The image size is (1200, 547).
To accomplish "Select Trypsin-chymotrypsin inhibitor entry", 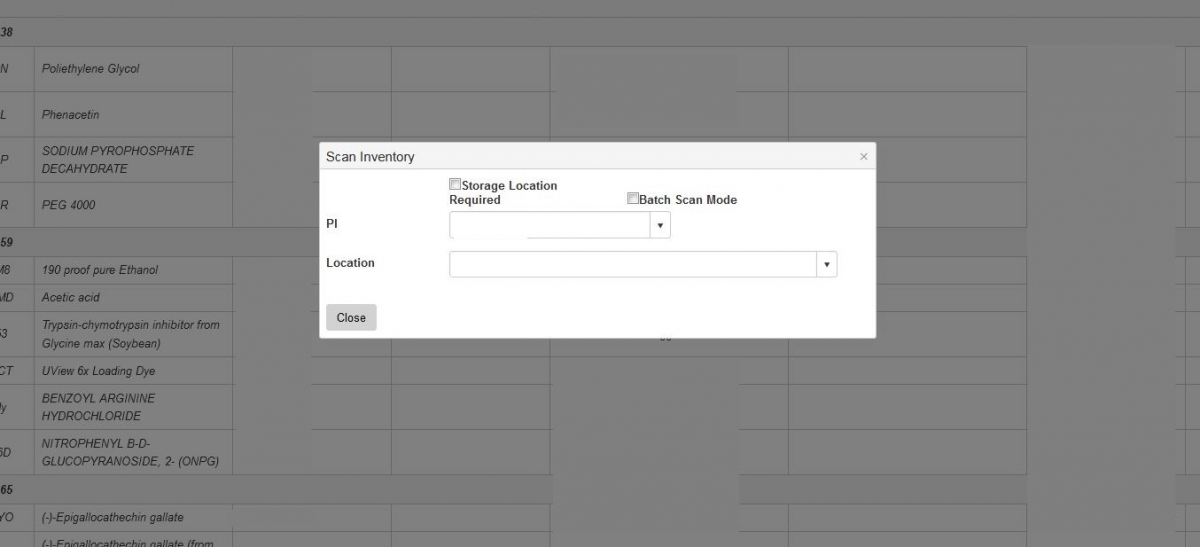I will [131, 334].
